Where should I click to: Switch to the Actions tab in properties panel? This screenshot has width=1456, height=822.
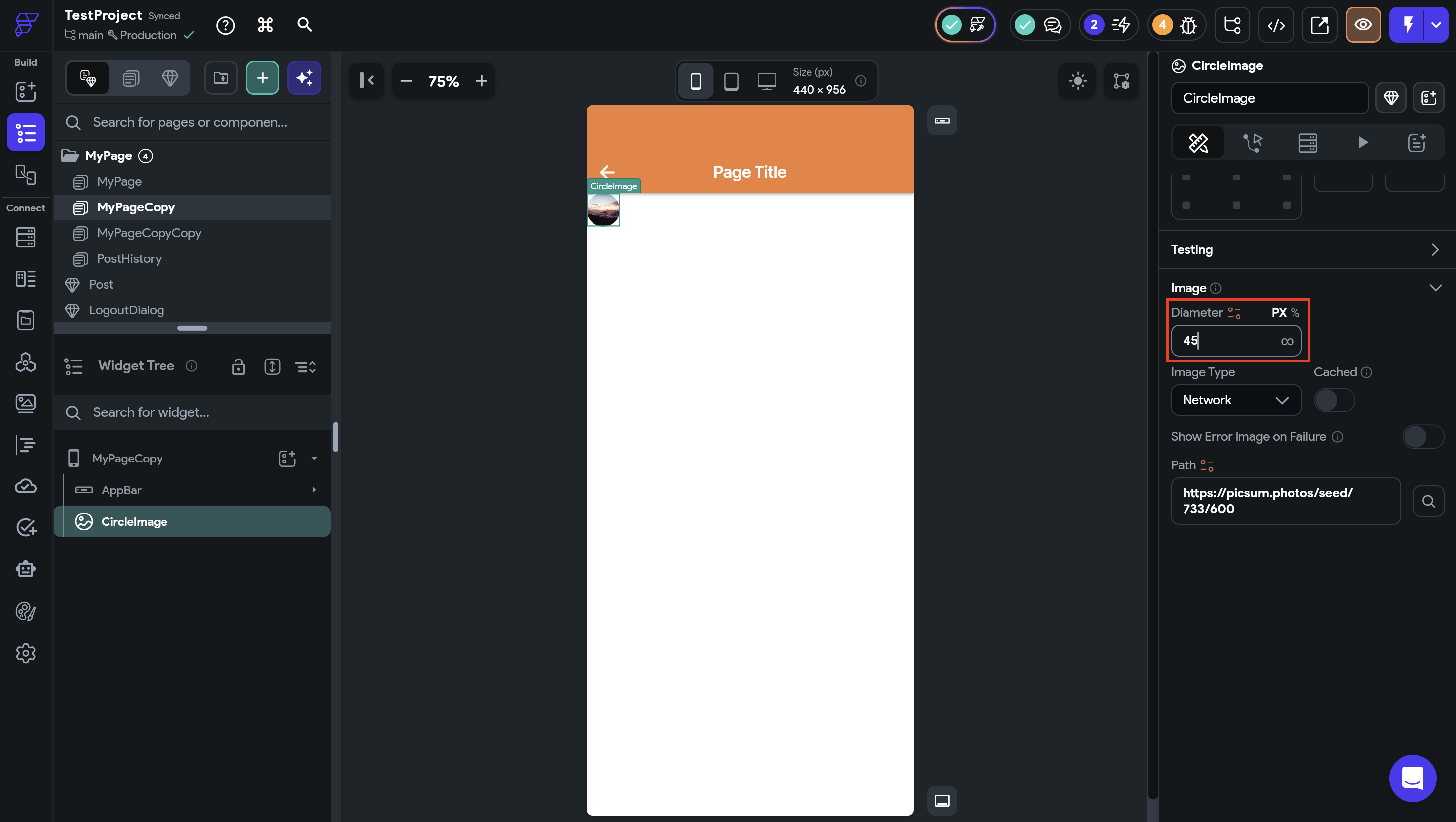tap(1252, 143)
